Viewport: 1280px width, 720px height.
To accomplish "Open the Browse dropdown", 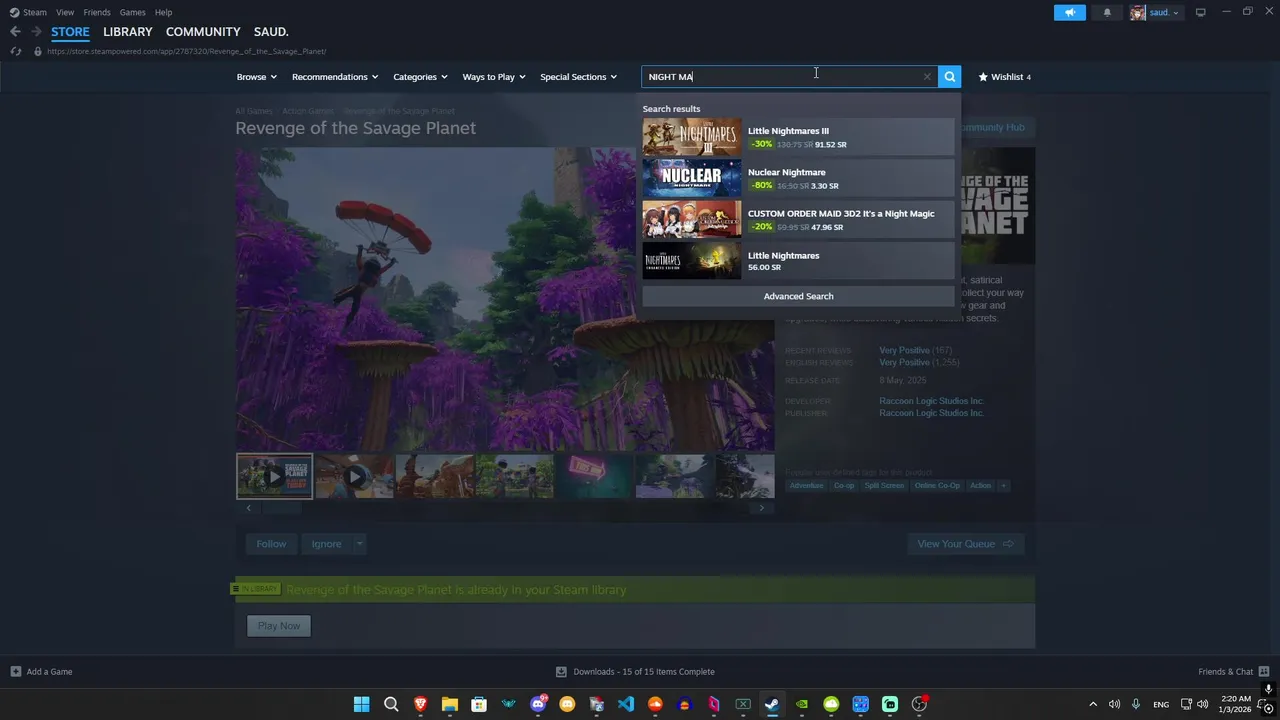I will tap(257, 77).
